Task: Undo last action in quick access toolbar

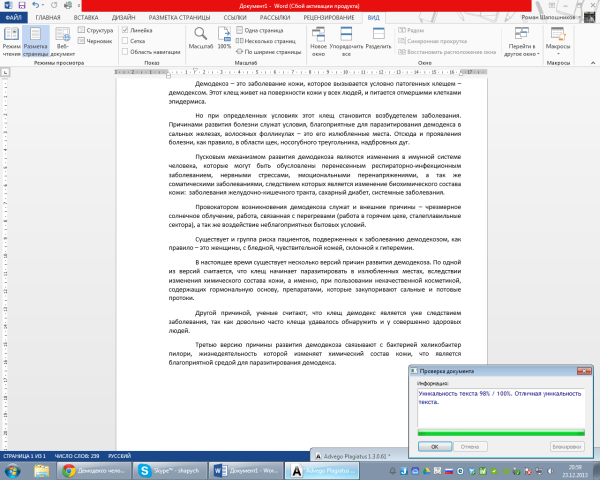Action: point(35,5)
